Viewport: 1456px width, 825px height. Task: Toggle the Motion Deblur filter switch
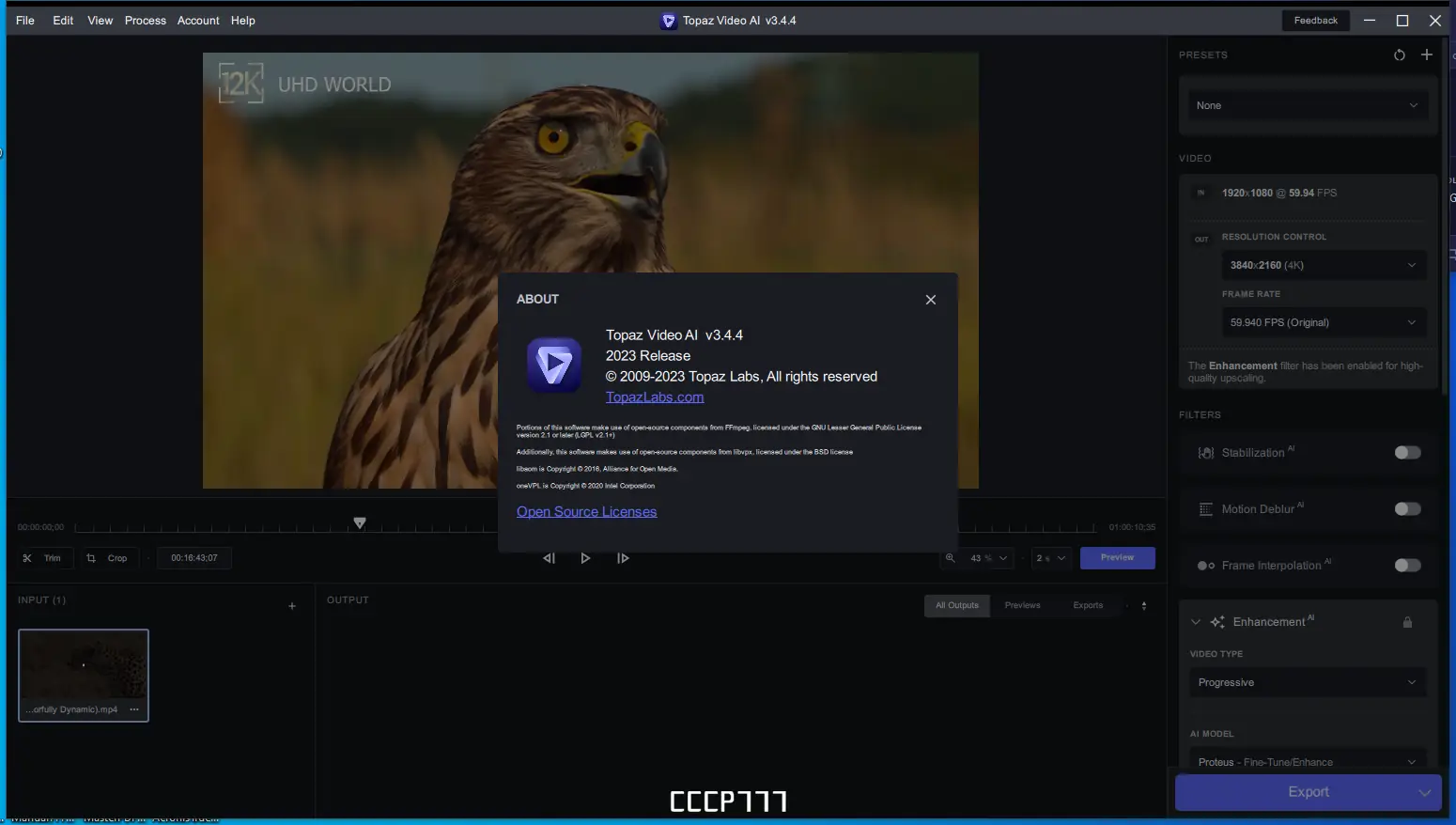pyautogui.click(x=1407, y=509)
